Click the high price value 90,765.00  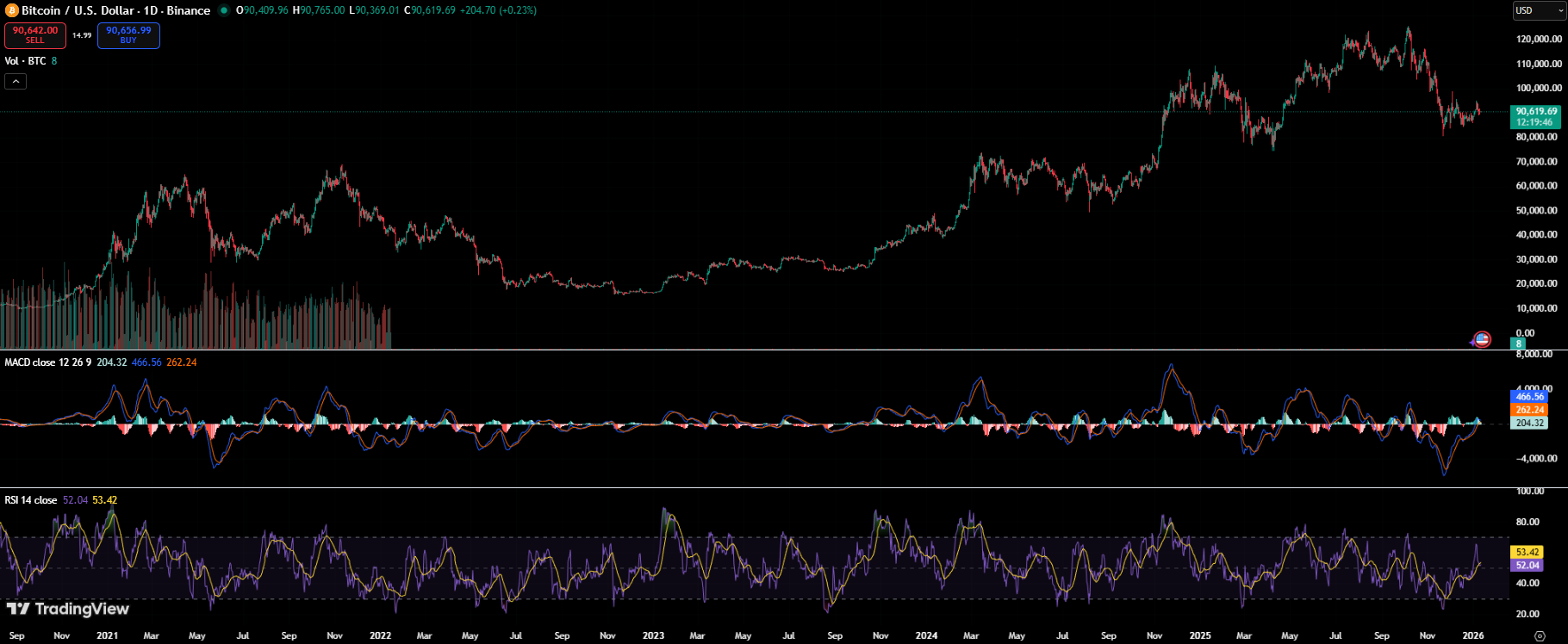tap(322, 10)
